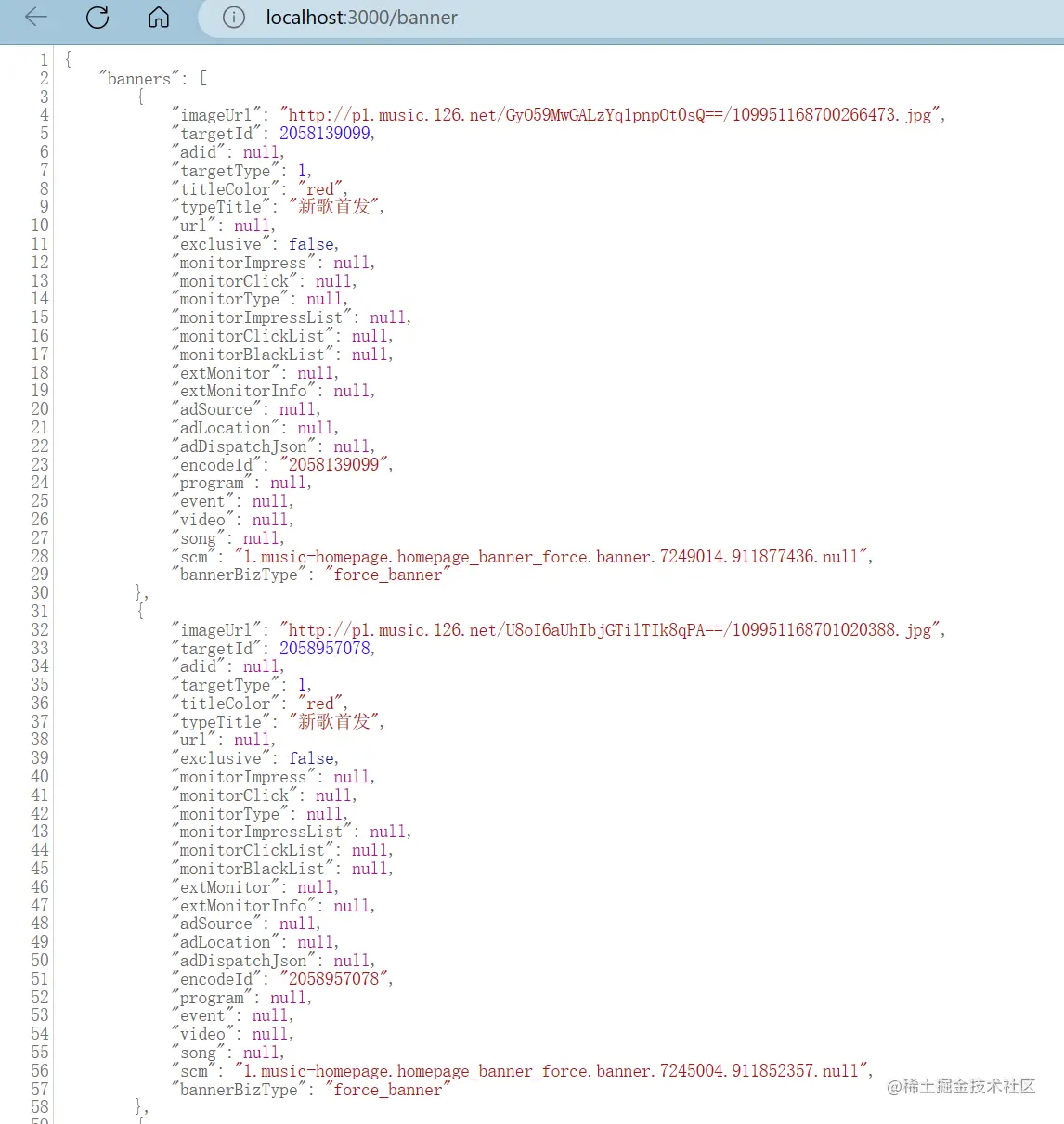Select targetId value 2058139099
Viewport: 1064px width, 1124px height.
pyautogui.click(x=325, y=134)
